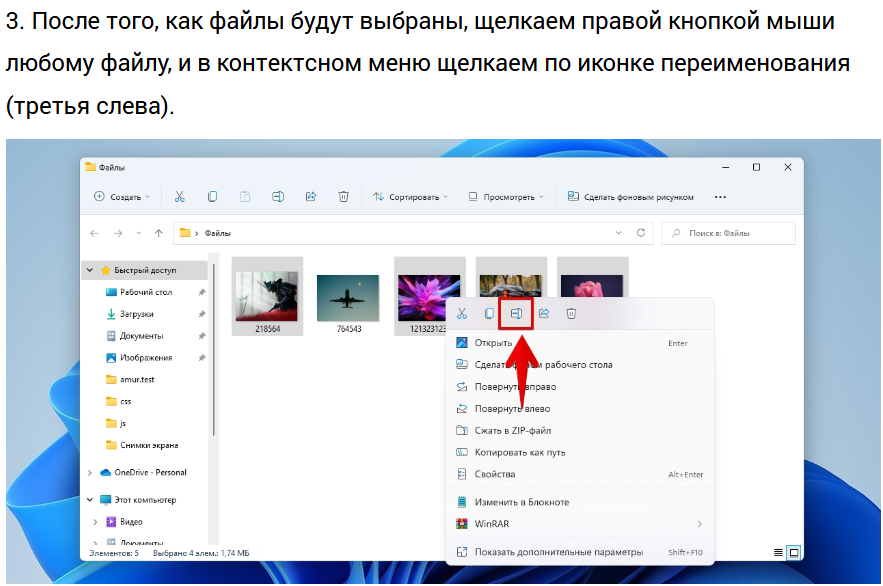The width and height of the screenshot is (883, 586).
Task: Click the Rename icon in the Explorer toolbar
Action: click(278, 196)
